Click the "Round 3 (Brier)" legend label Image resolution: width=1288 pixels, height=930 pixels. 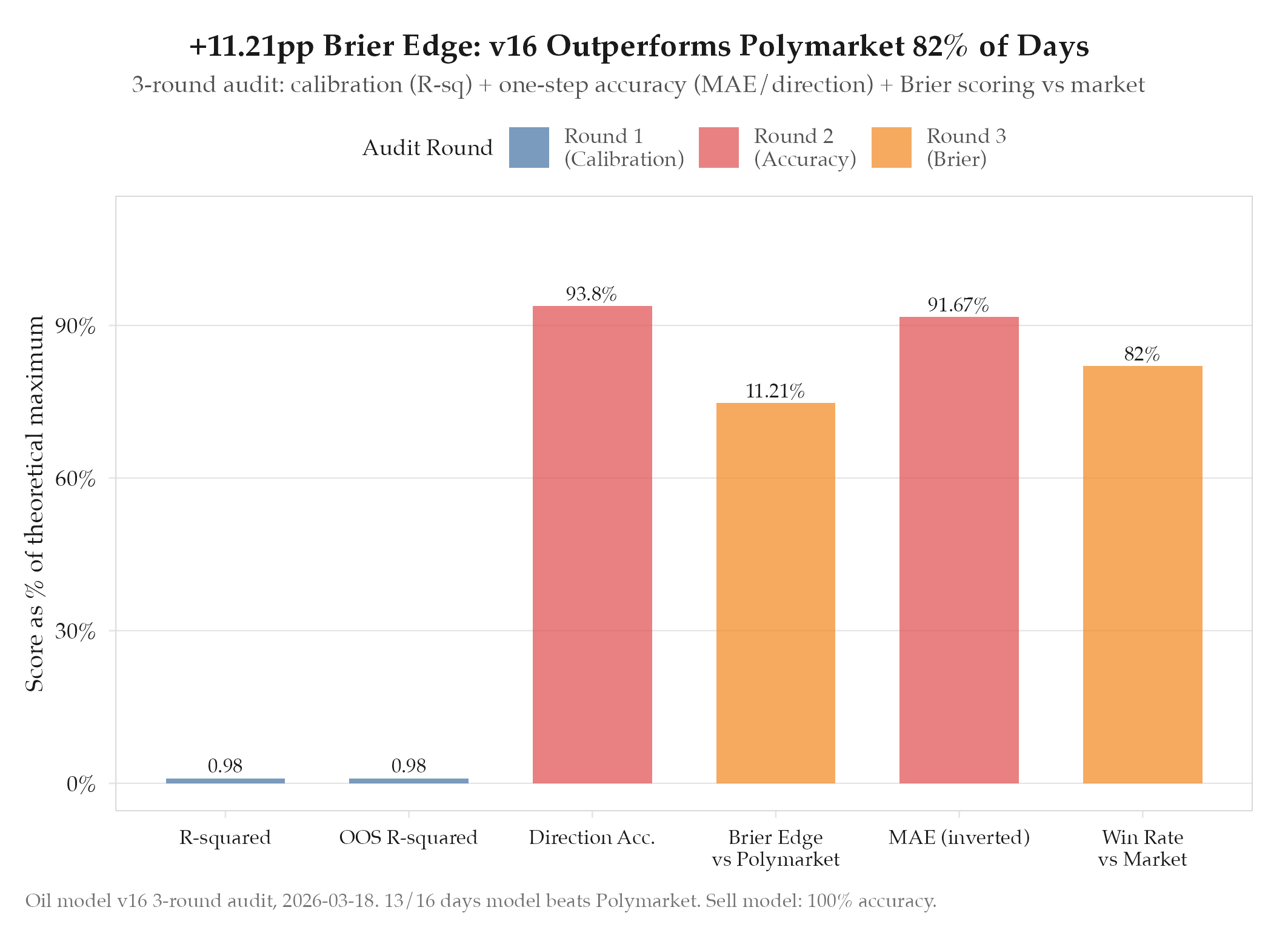[x=966, y=147]
